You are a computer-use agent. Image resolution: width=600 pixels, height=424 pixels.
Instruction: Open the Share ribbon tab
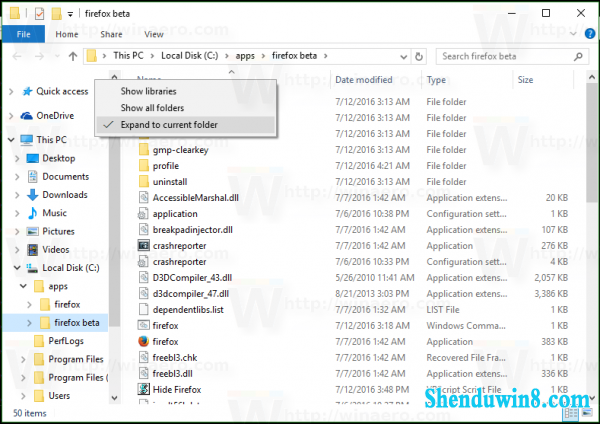click(x=111, y=34)
